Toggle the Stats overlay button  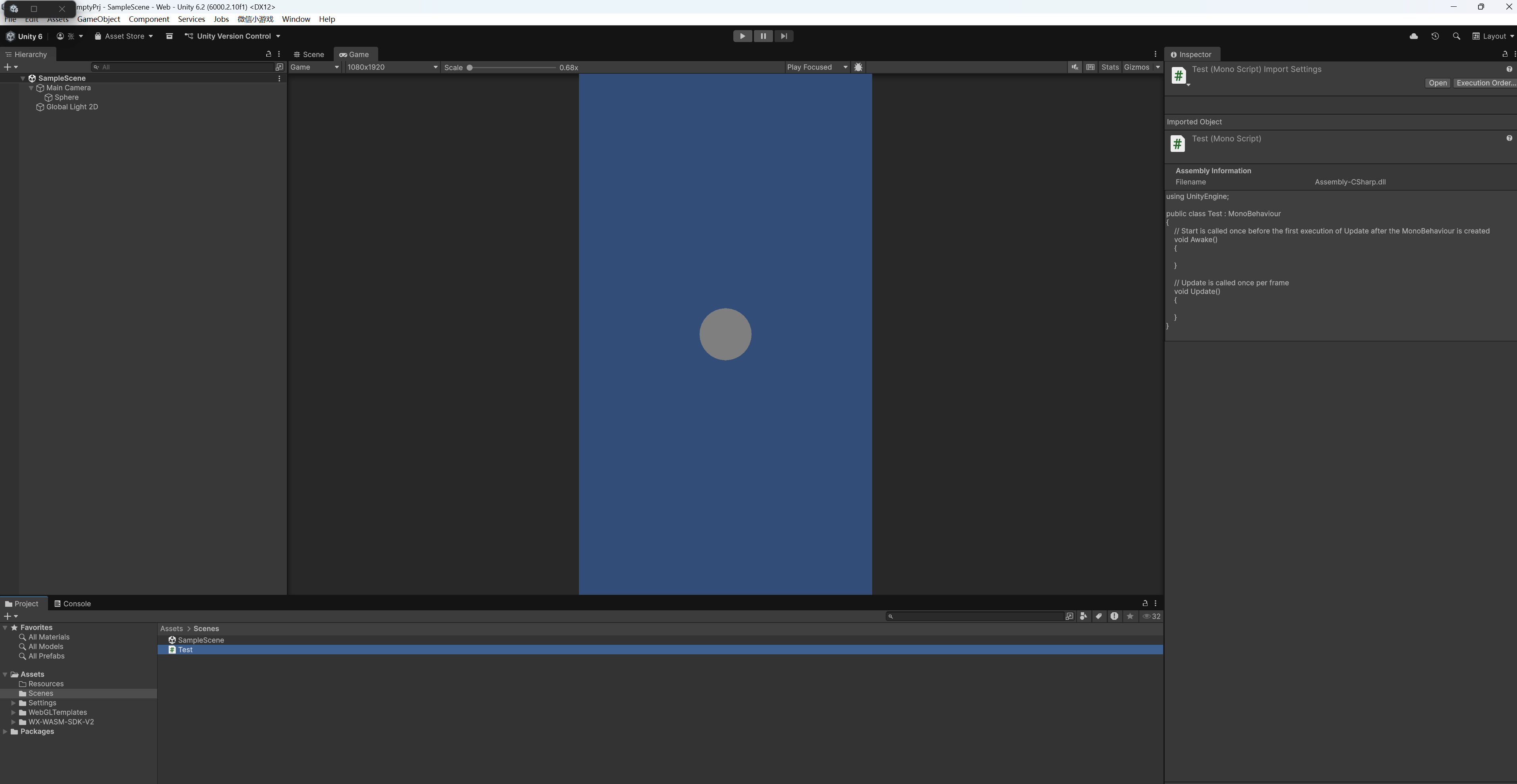click(1109, 67)
